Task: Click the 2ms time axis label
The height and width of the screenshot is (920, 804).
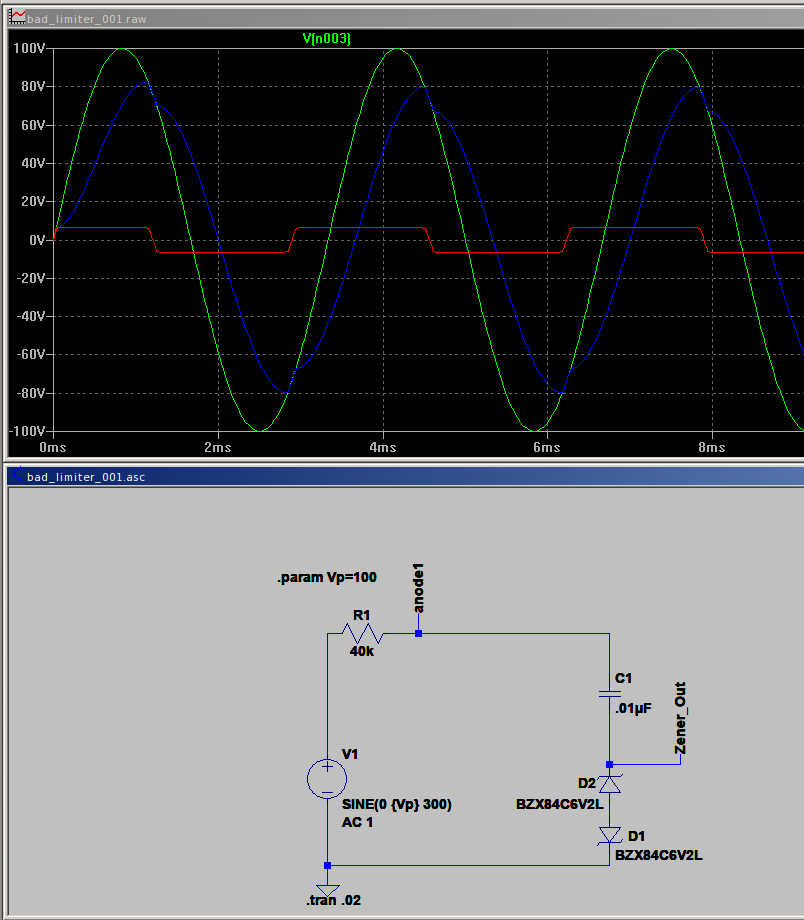Action: pyautogui.click(x=218, y=448)
